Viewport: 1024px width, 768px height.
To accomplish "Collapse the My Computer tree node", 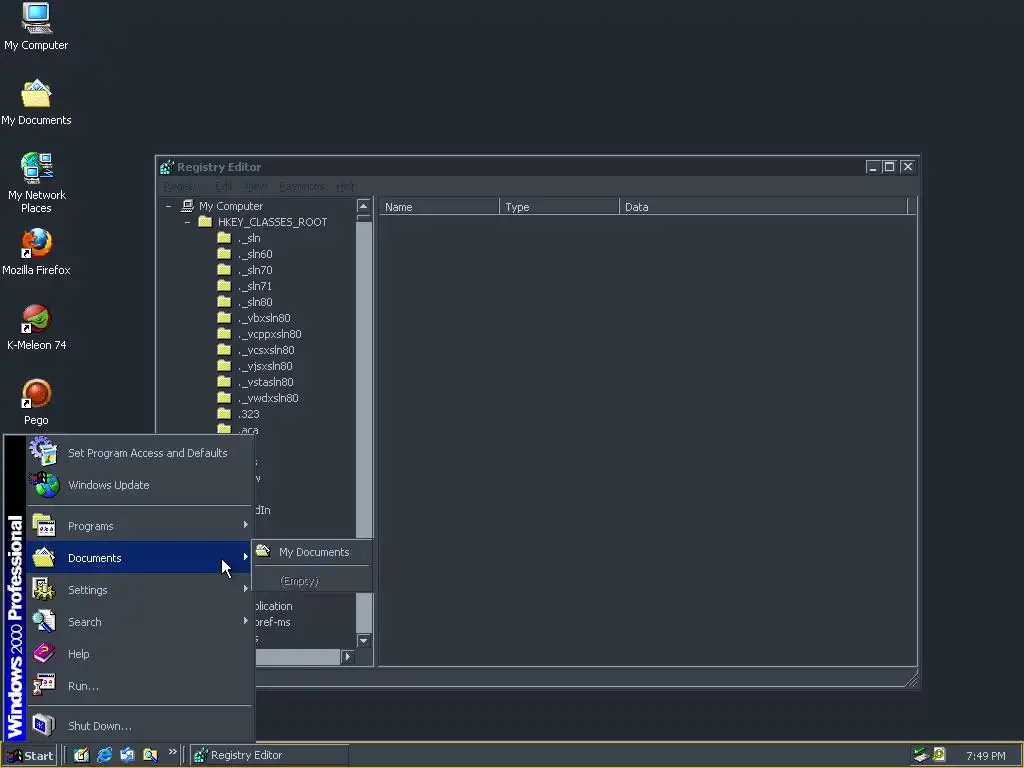I will point(168,206).
